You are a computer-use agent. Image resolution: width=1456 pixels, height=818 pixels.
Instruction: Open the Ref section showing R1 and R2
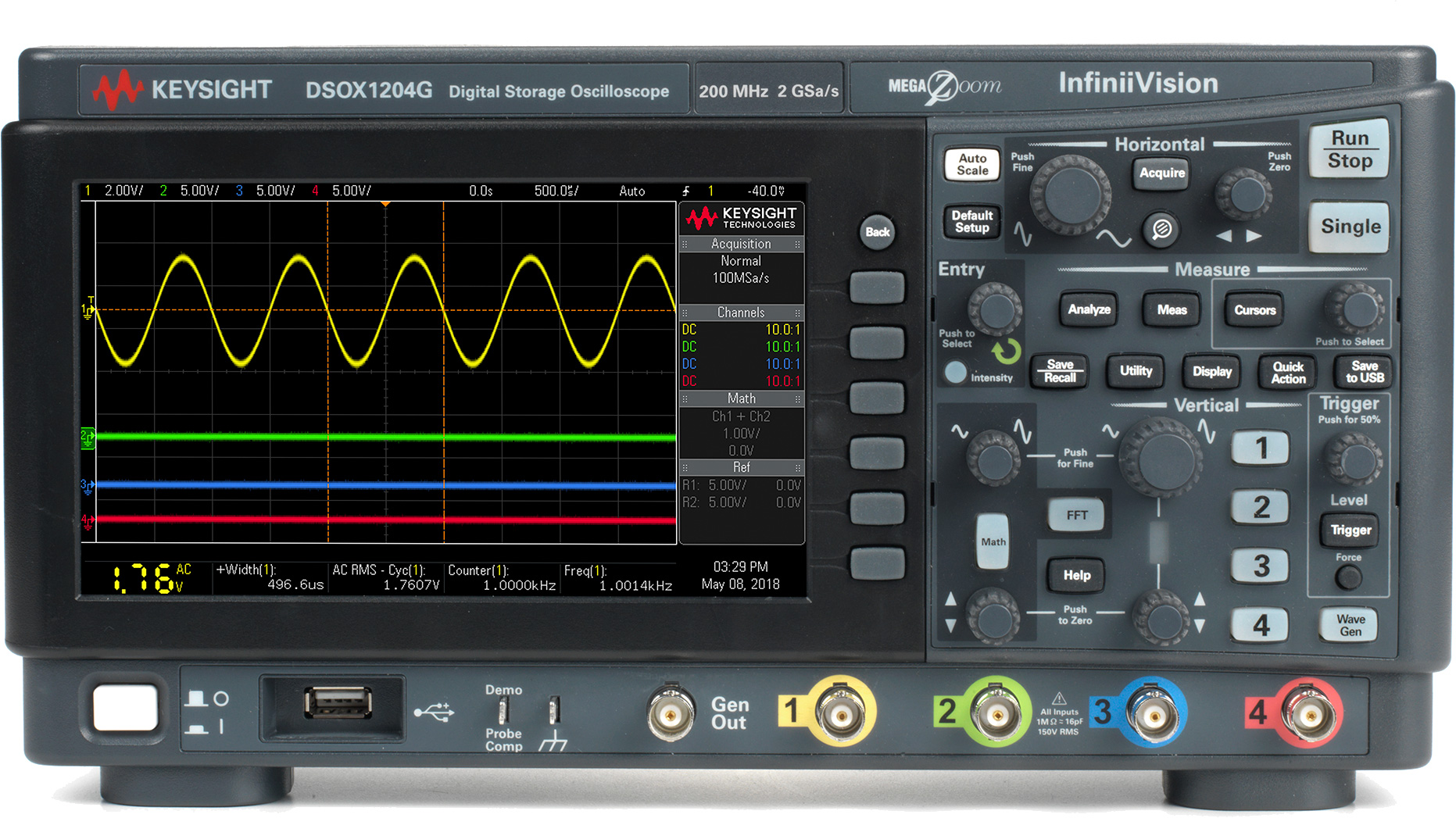coord(741,467)
